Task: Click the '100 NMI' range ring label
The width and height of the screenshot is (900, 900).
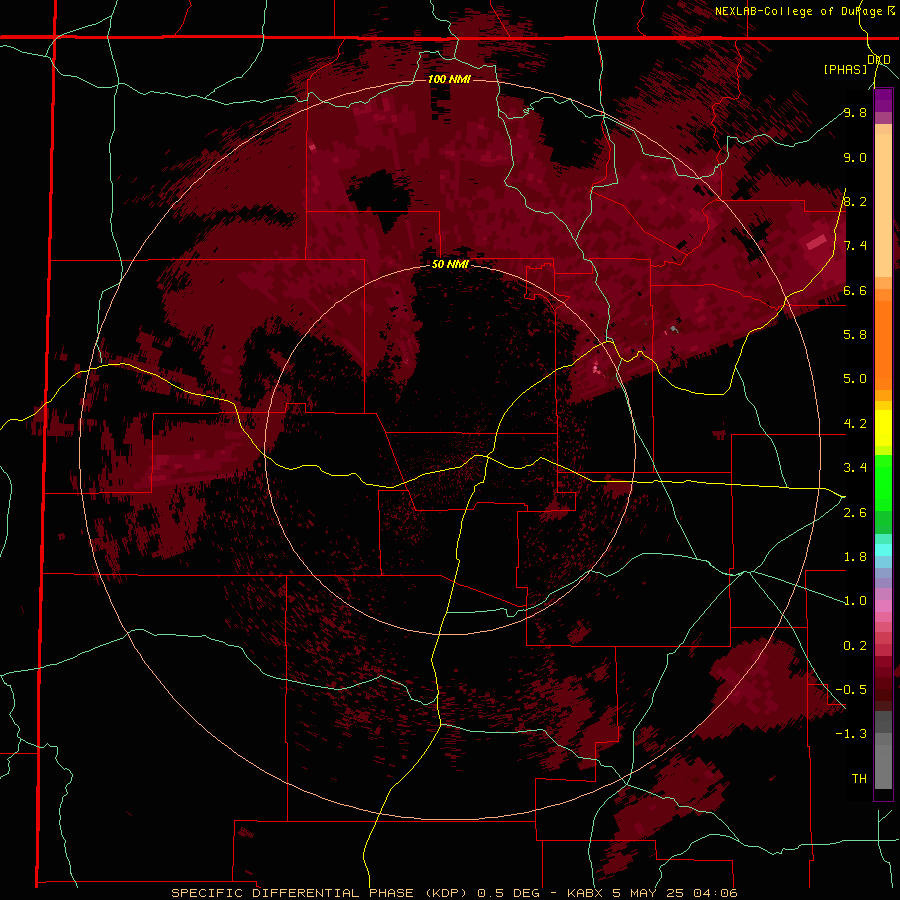Action: pos(449,79)
